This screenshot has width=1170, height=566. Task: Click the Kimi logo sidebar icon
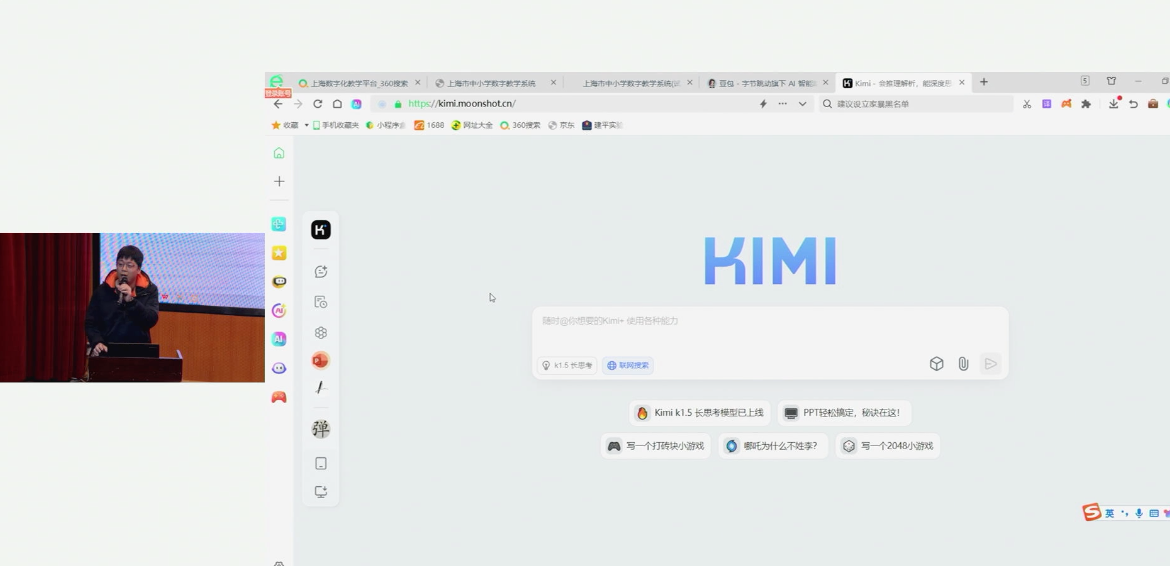click(321, 230)
